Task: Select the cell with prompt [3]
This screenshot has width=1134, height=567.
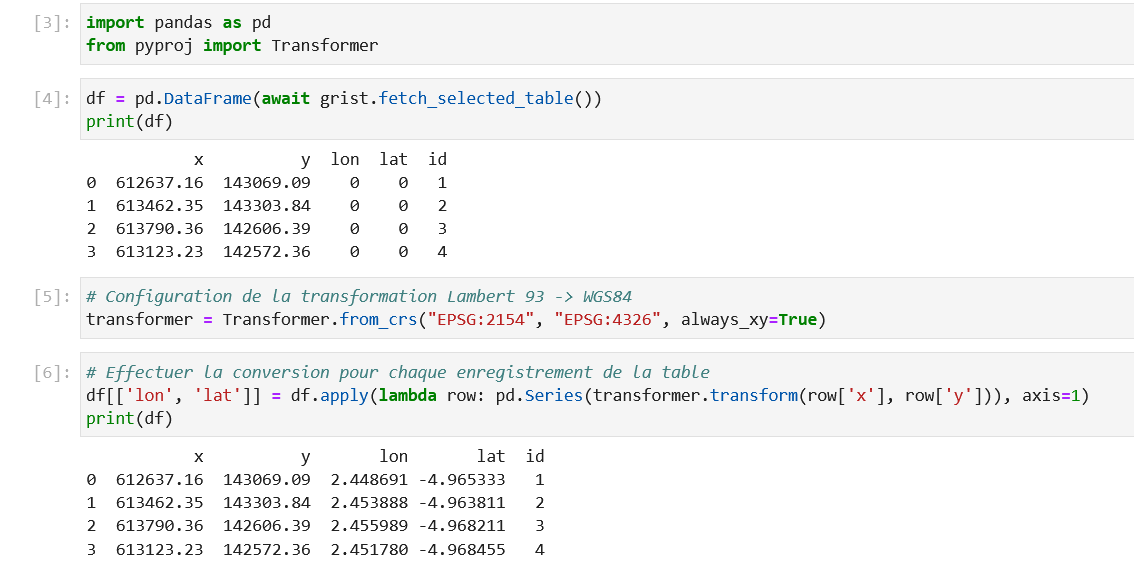Action: [x=607, y=34]
